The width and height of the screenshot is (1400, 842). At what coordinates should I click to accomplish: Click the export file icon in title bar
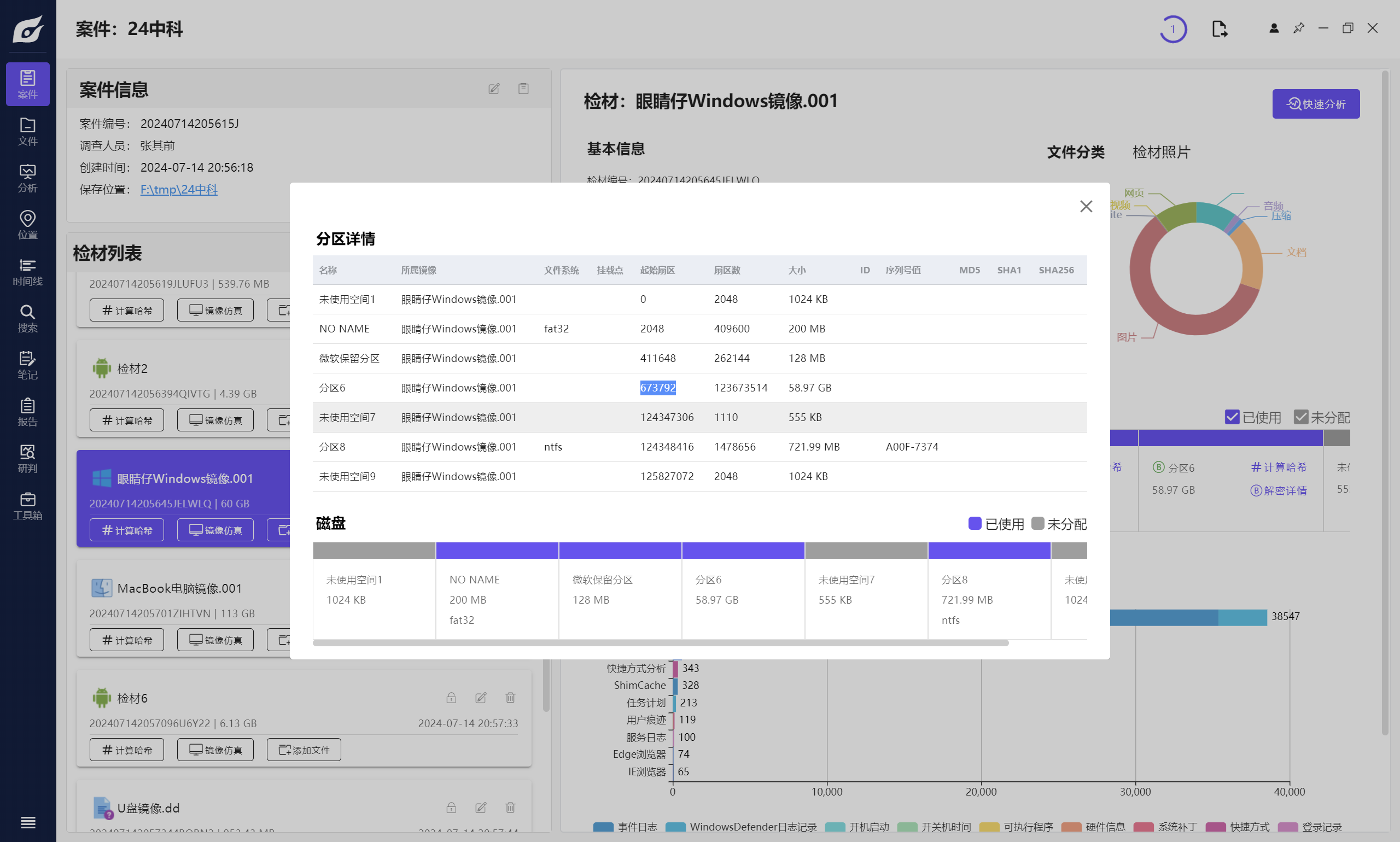(1220, 29)
